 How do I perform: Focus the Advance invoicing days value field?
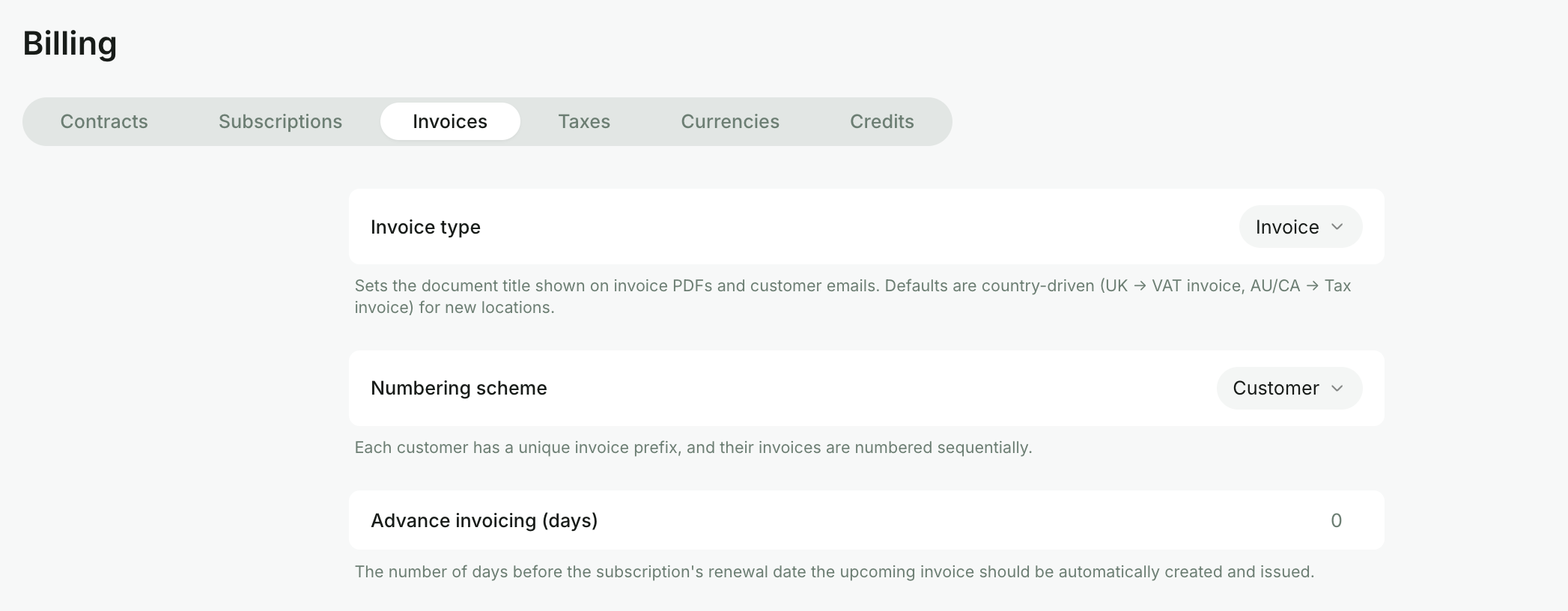click(x=1336, y=520)
